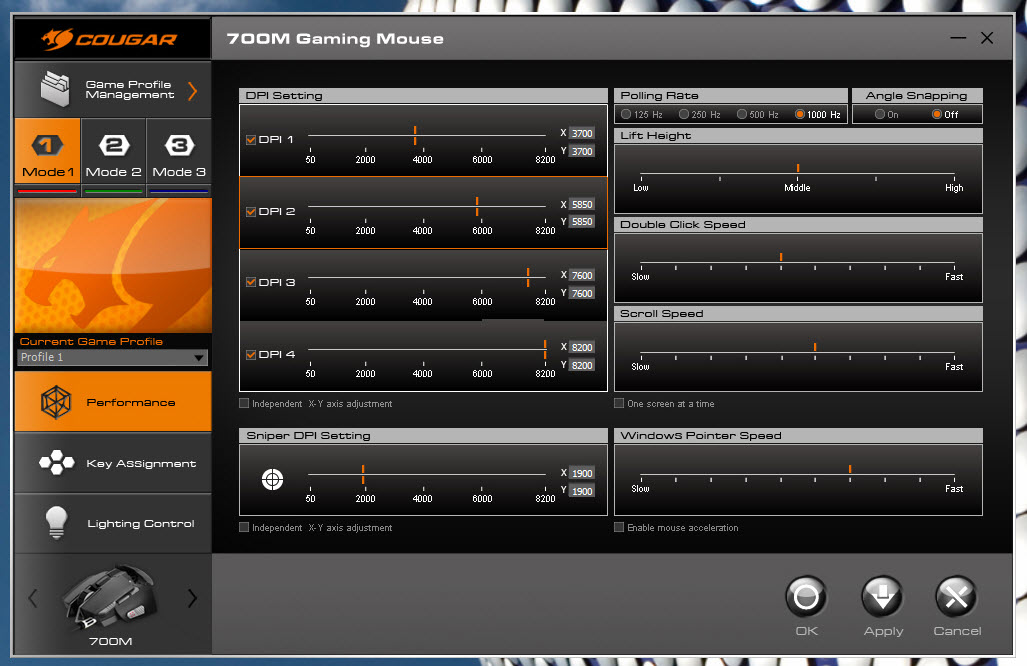
Task: Click the Sniper crosshair icon
Action: point(272,479)
